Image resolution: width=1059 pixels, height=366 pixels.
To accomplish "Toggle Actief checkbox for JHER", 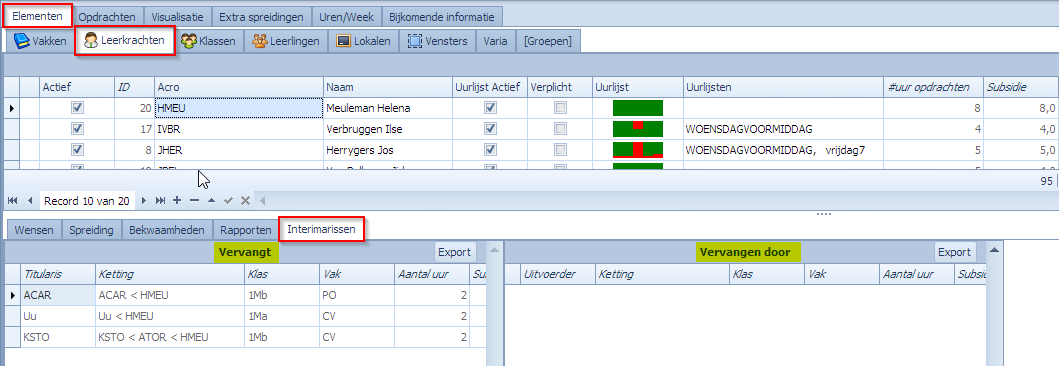I will coord(78,149).
